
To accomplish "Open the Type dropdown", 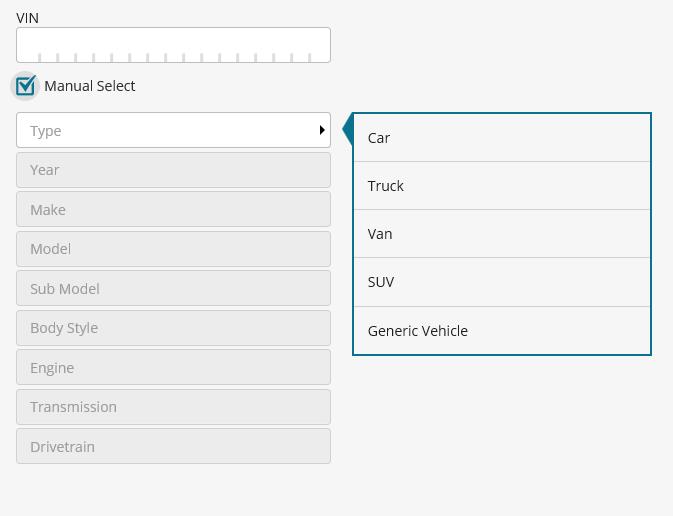I will coord(173,130).
